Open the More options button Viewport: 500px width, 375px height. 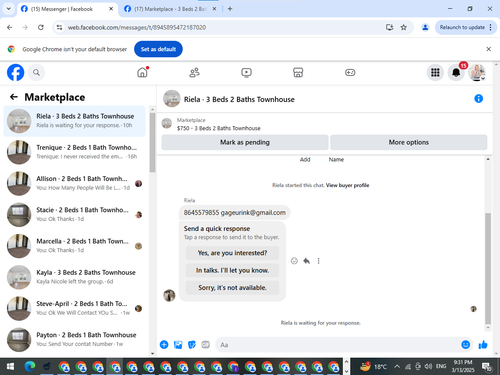point(409,142)
